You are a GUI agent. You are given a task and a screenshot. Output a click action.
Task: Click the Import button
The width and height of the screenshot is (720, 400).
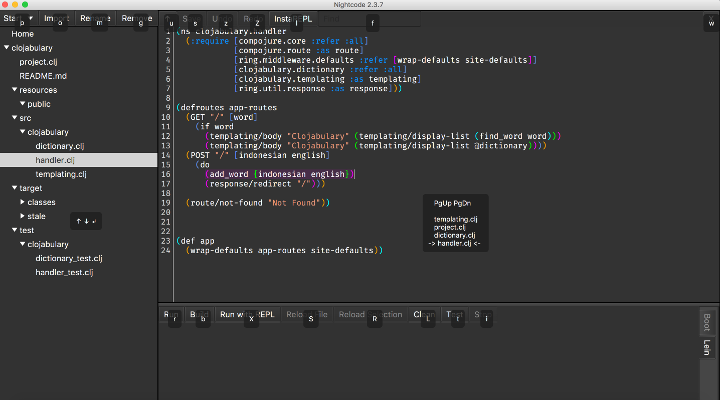56,18
